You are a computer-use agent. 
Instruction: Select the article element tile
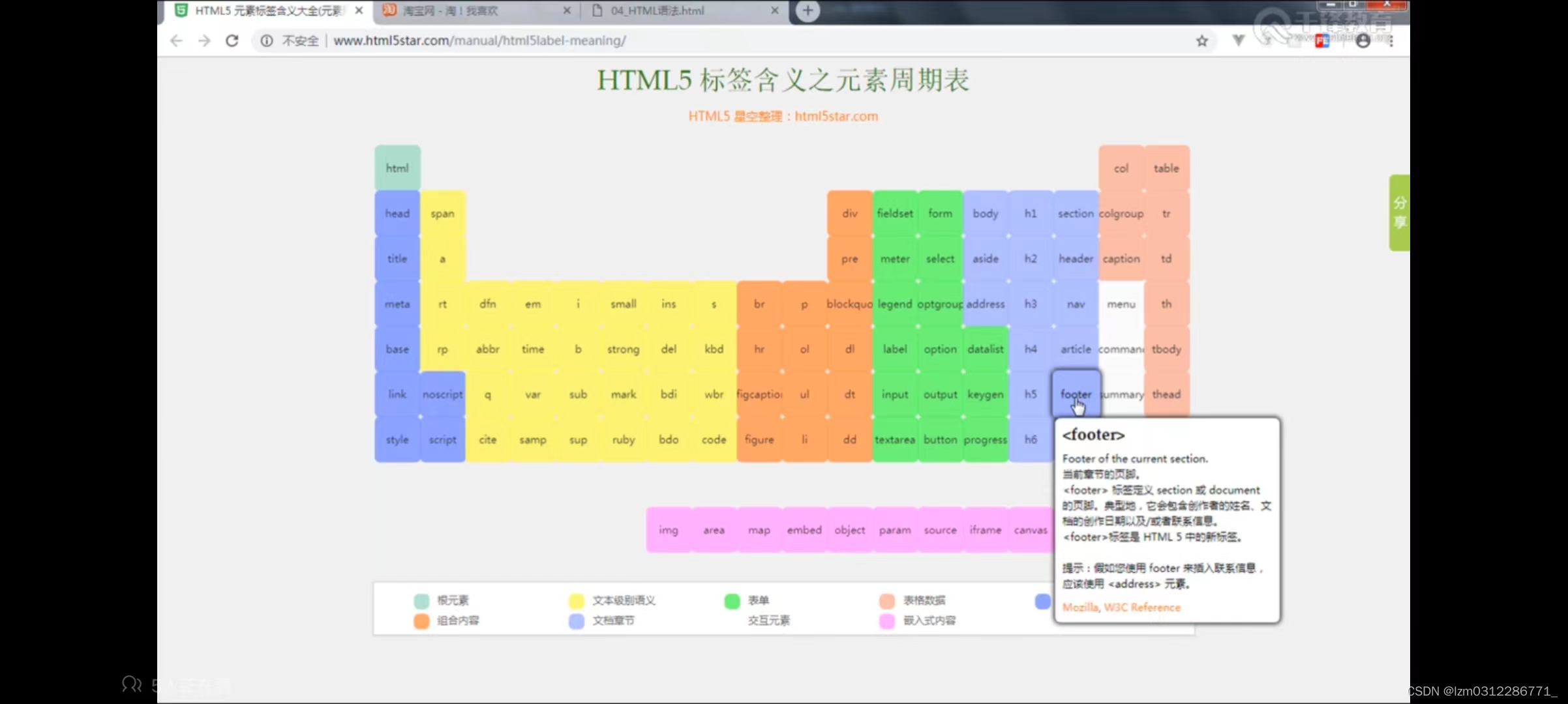click(x=1076, y=349)
